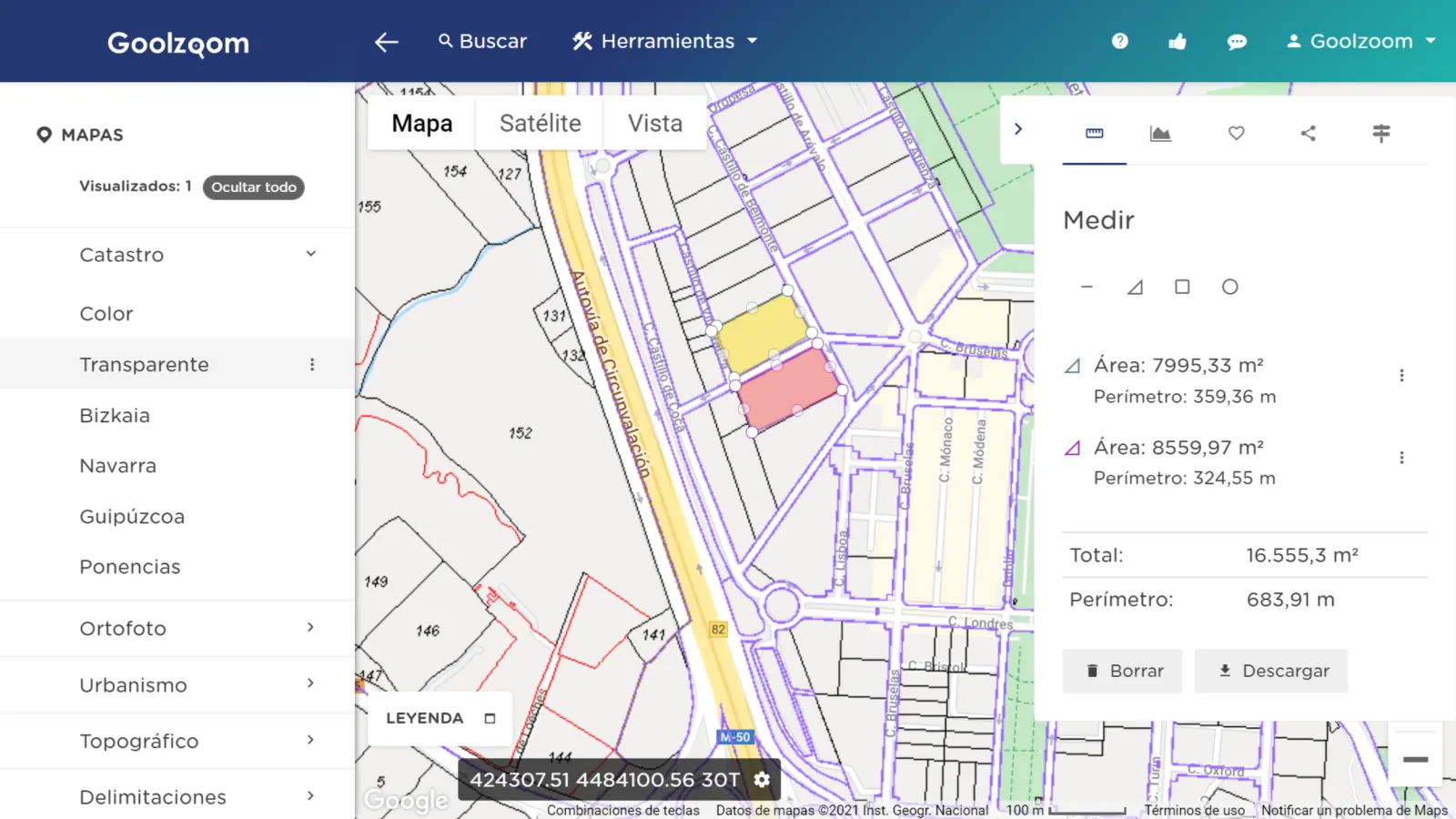Image resolution: width=1456 pixels, height=819 pixels.
Task: Click the Goolzoom logo
Action: 178,43
